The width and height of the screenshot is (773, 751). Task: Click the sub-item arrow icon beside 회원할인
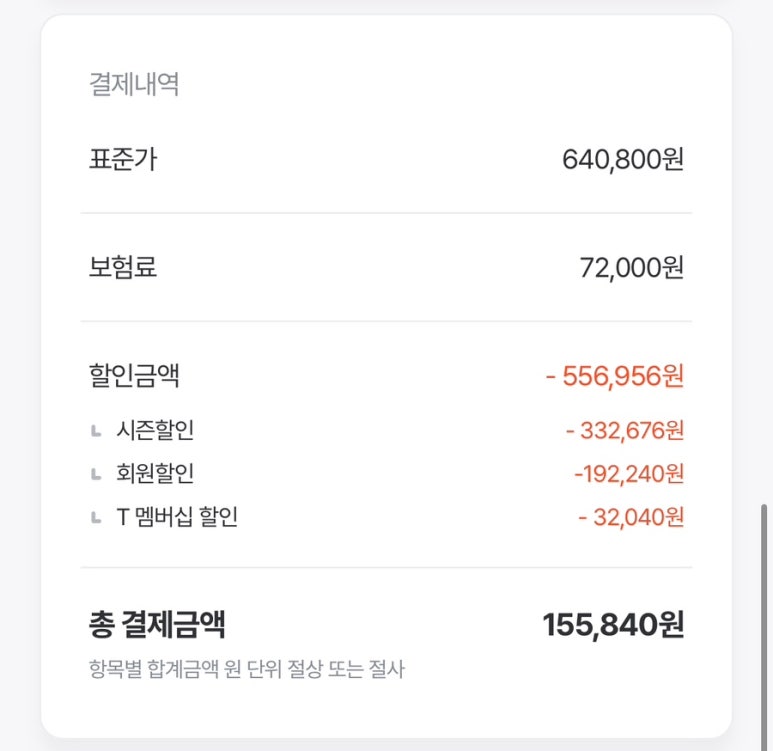coord(96,474)
